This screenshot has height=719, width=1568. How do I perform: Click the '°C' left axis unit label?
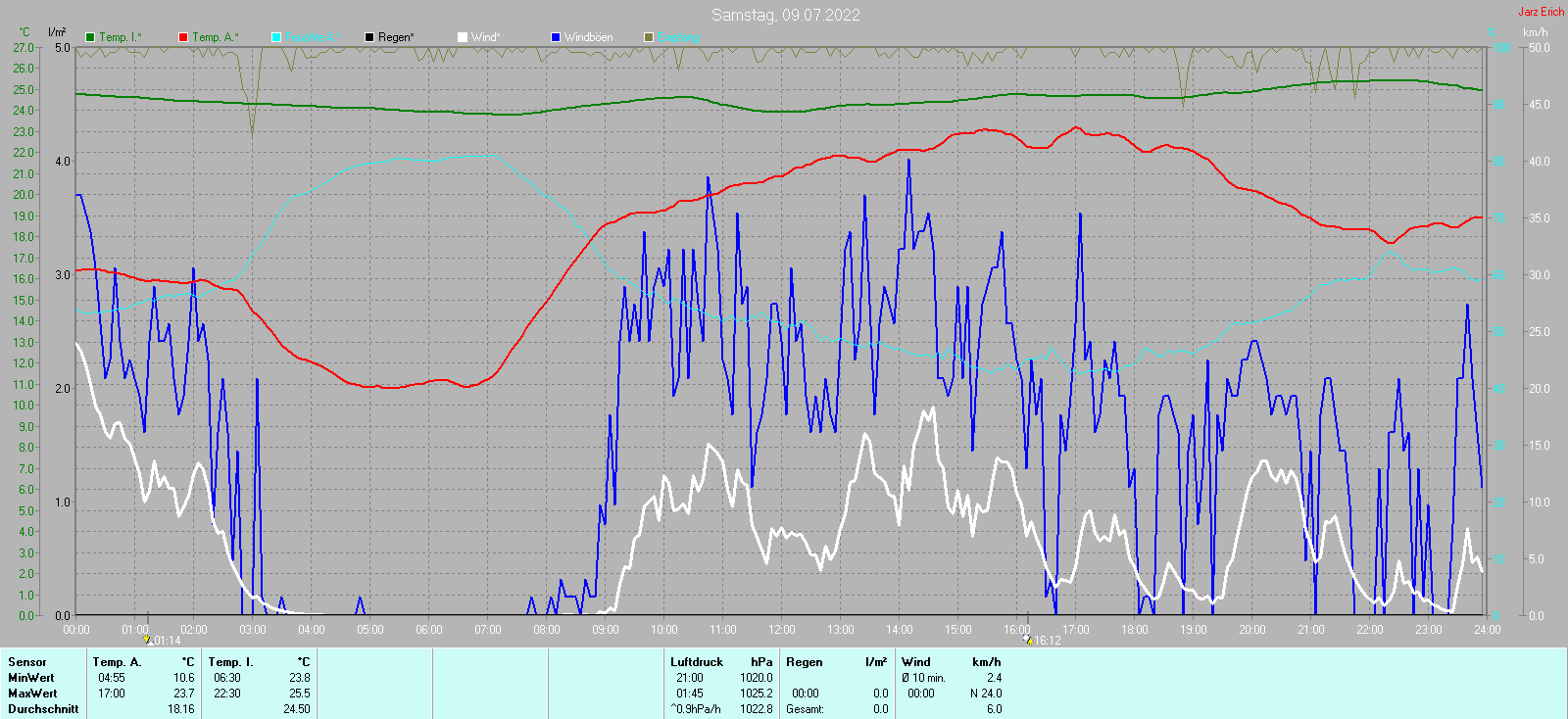click(24, 32)
